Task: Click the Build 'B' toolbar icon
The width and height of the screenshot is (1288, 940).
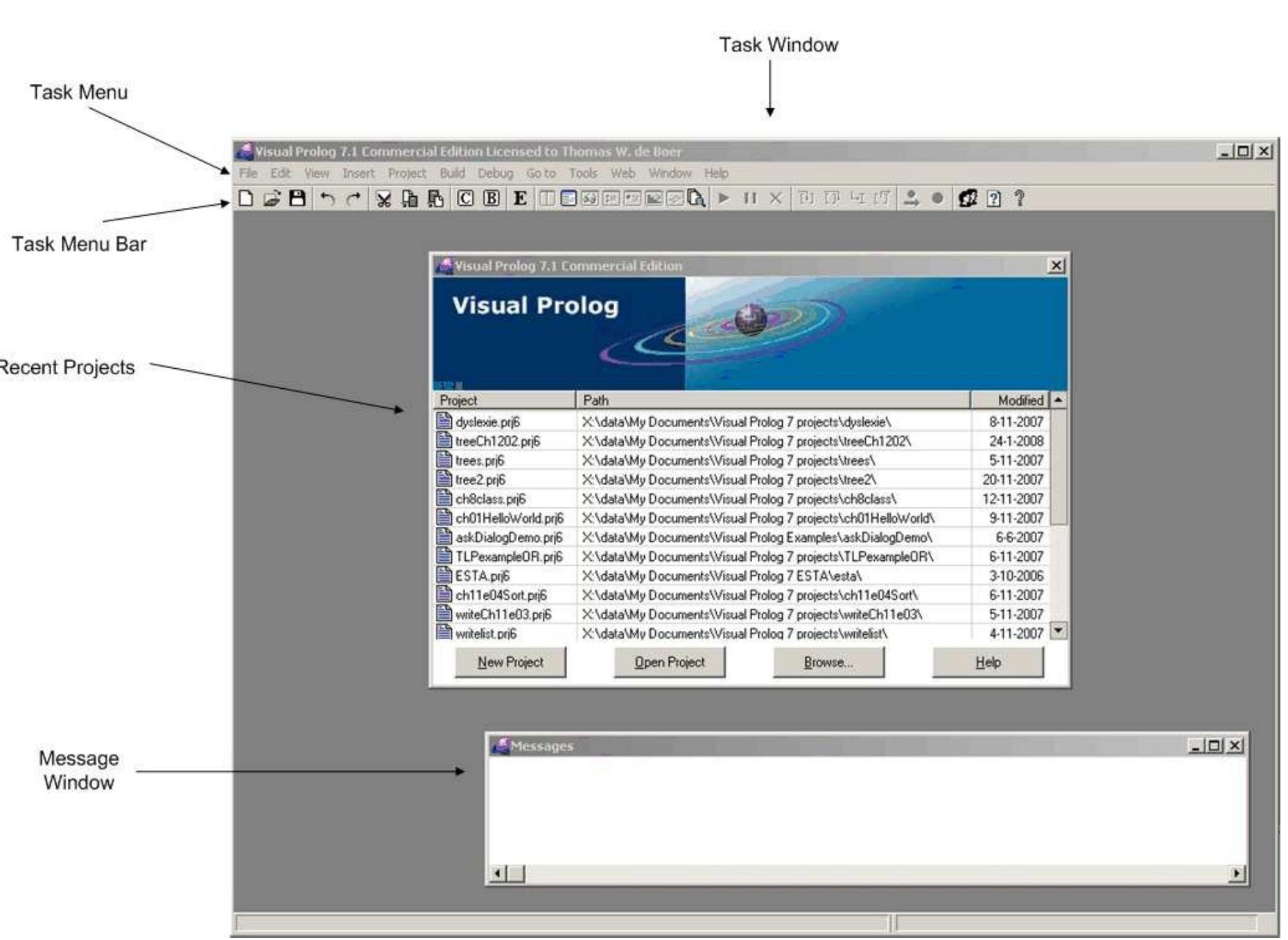Action: pyautogui.click(x=491, y=199)
